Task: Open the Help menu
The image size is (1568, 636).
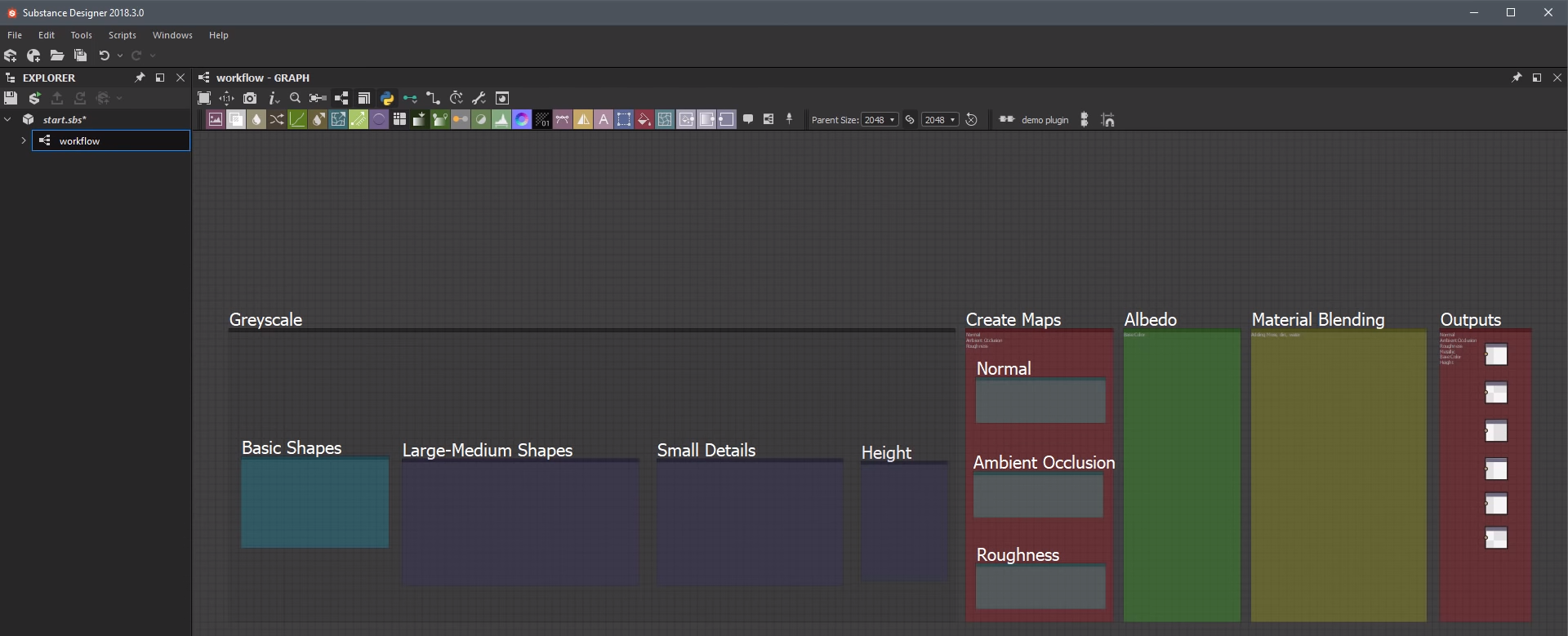Action: click(218, 35)
